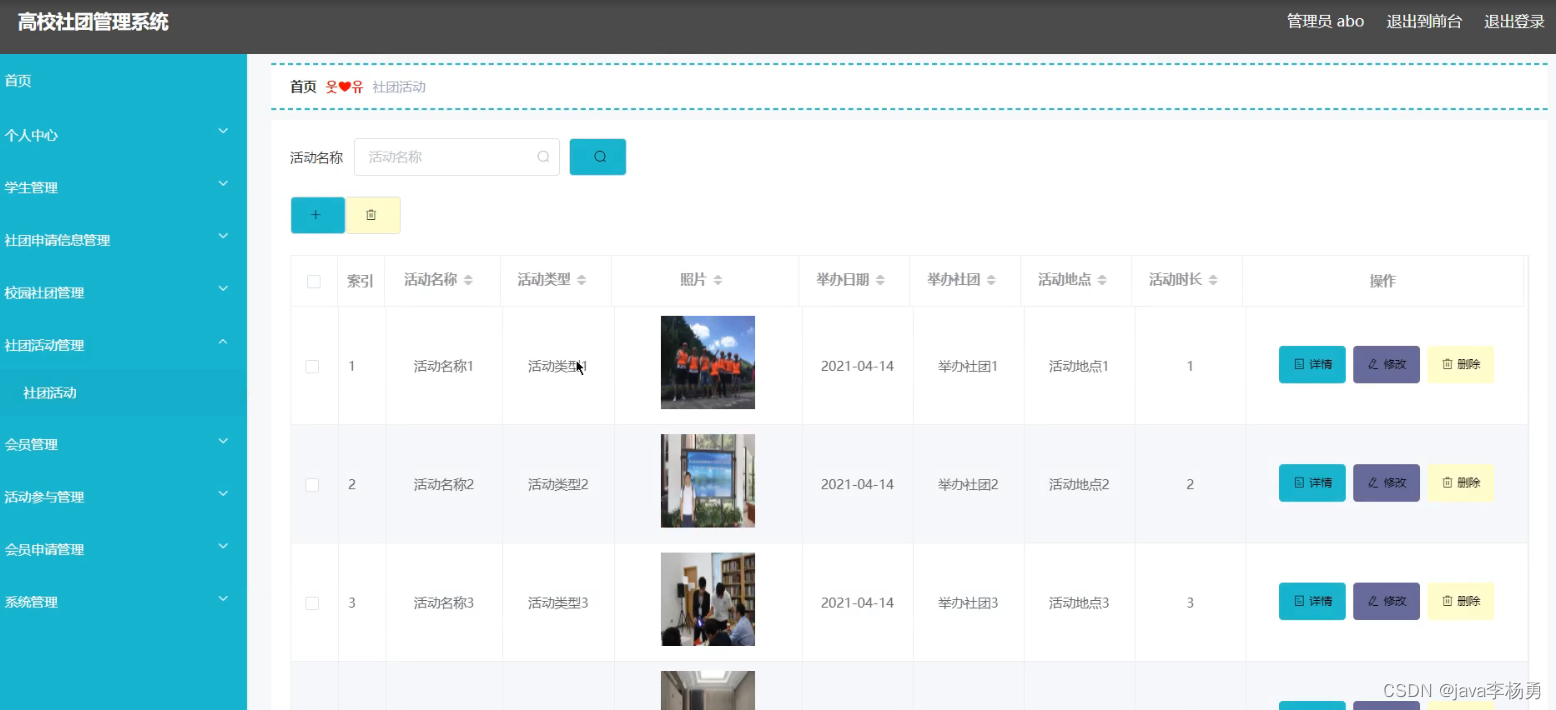Open photo thumbnail for 活动名称3
This screenshot has width=1556, height=710.
point(708,599)
